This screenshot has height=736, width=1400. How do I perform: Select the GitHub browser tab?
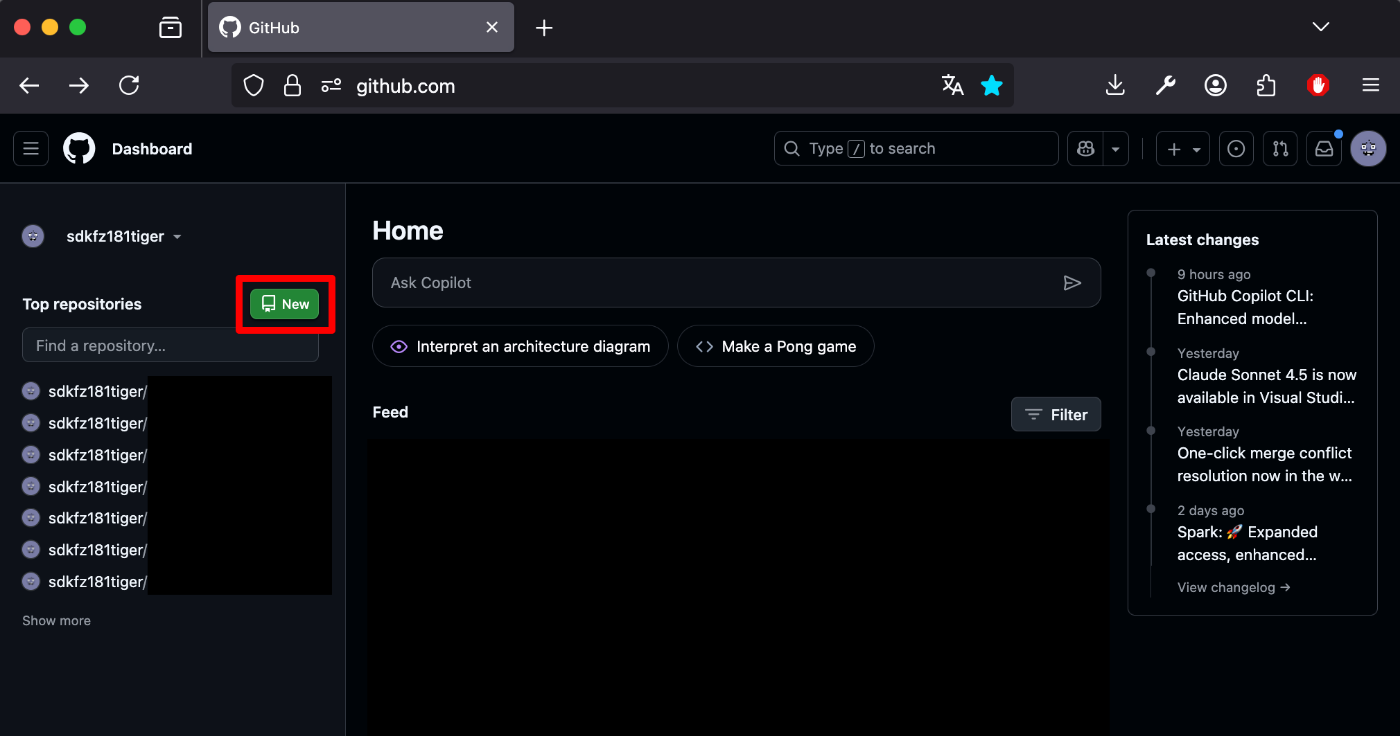click(361, 27)
